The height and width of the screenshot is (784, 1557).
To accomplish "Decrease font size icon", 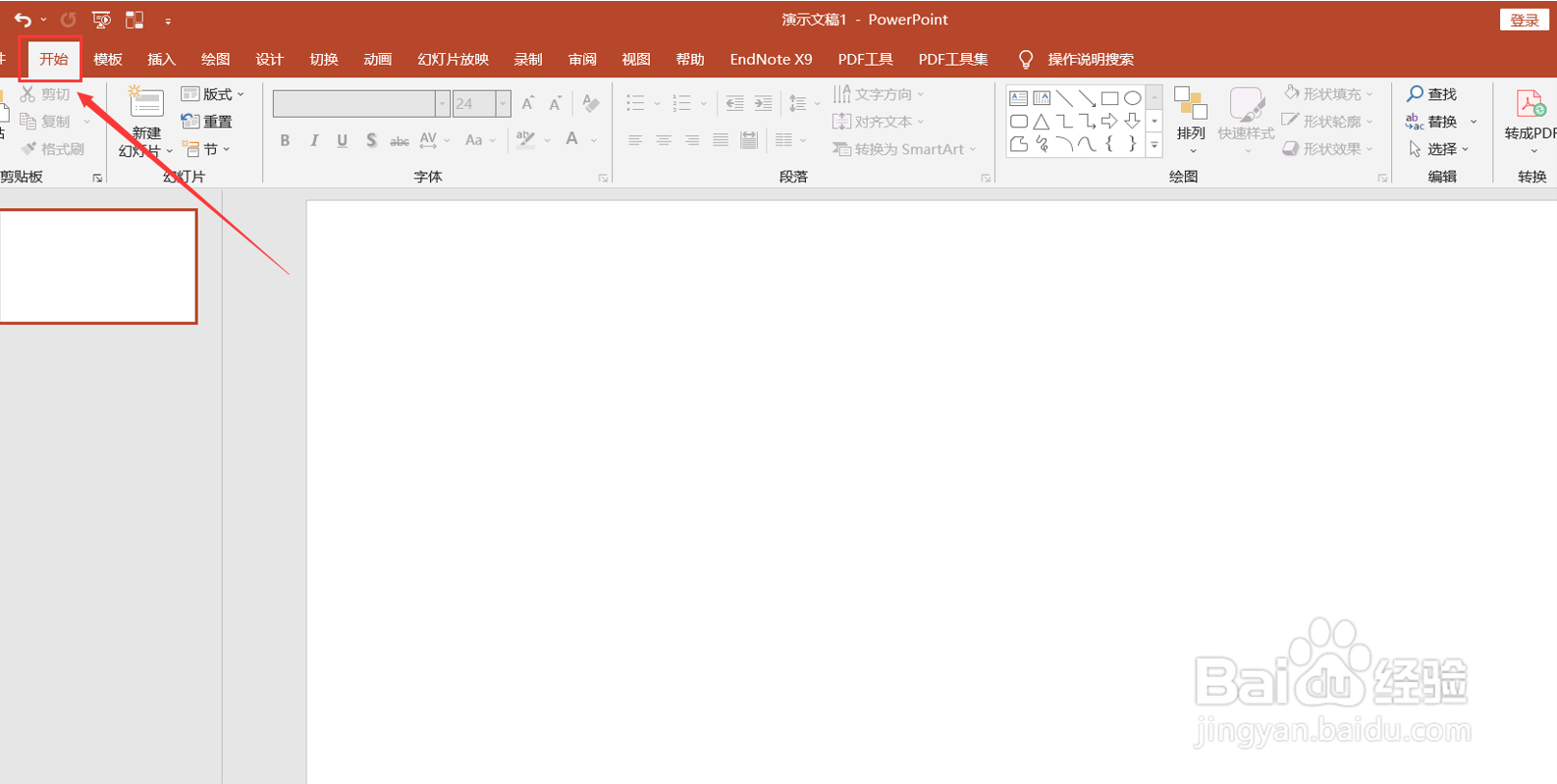I will click(556, 103).
